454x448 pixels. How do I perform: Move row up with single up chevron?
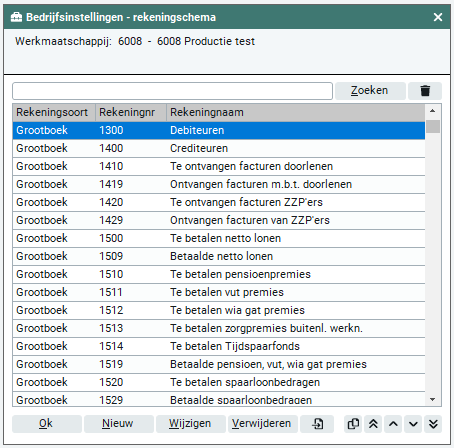pyautogui.click(x=393, y=424)
